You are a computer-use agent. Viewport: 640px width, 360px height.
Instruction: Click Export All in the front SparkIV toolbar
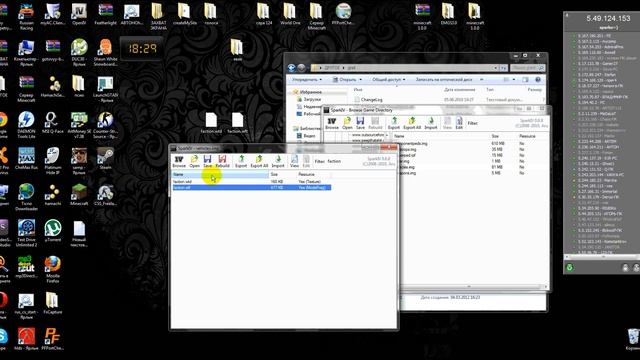click(259, 161)
